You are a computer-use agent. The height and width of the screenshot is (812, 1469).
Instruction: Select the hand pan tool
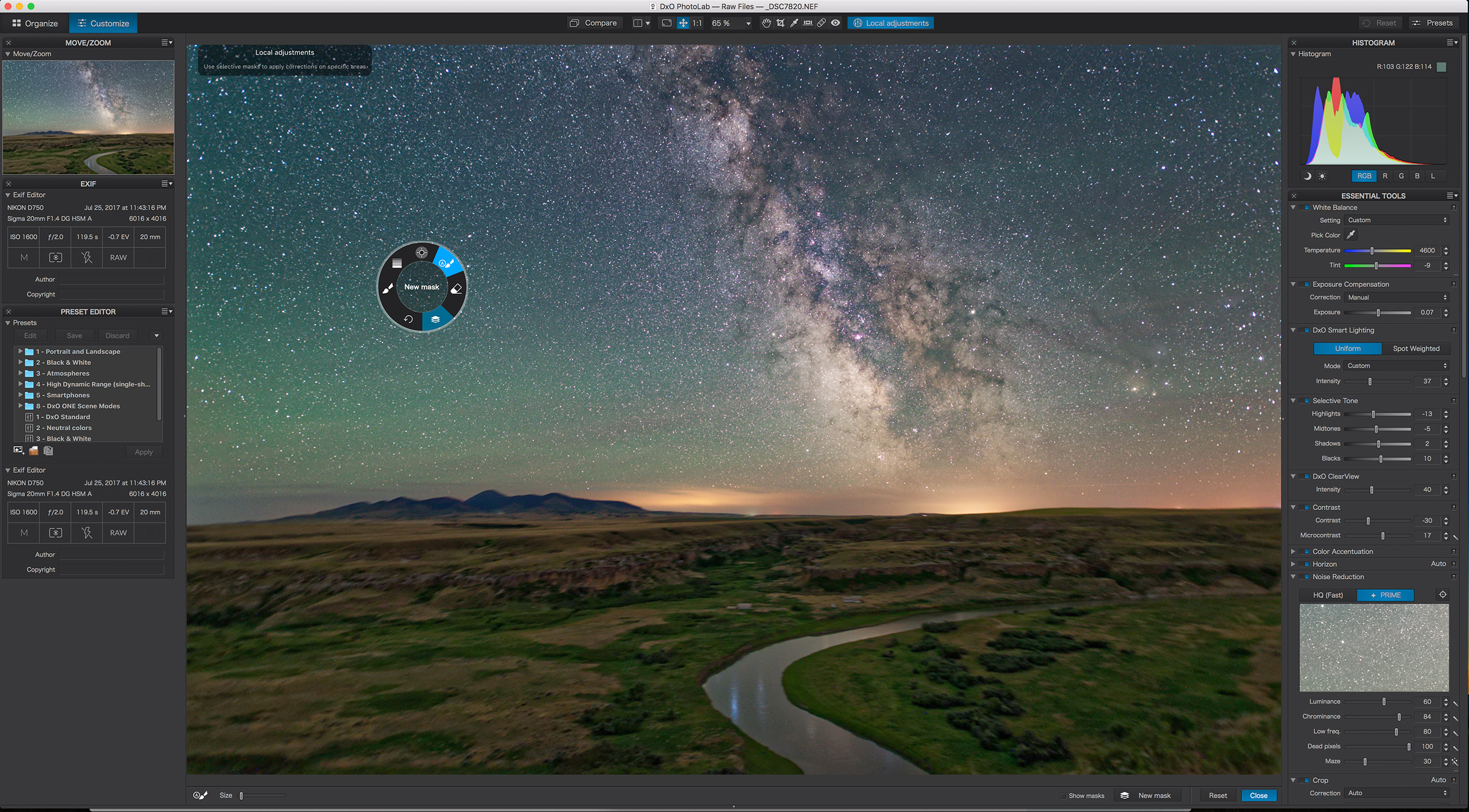coord(767,23)
